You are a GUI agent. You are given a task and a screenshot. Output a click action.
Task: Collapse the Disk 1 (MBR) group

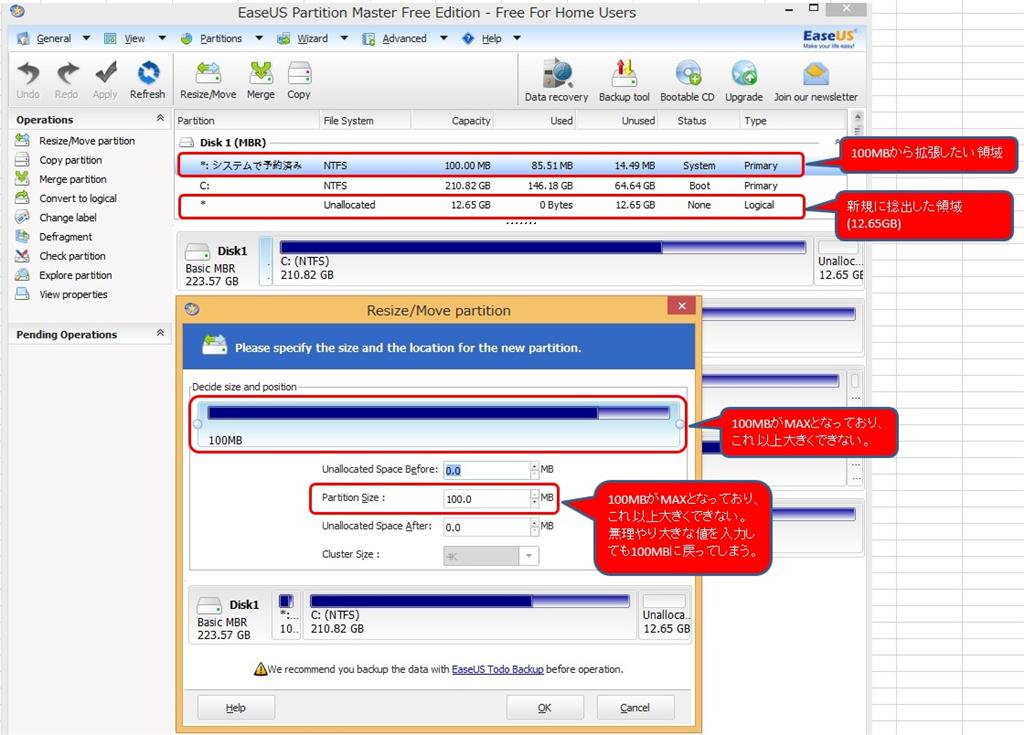[837, 141]
